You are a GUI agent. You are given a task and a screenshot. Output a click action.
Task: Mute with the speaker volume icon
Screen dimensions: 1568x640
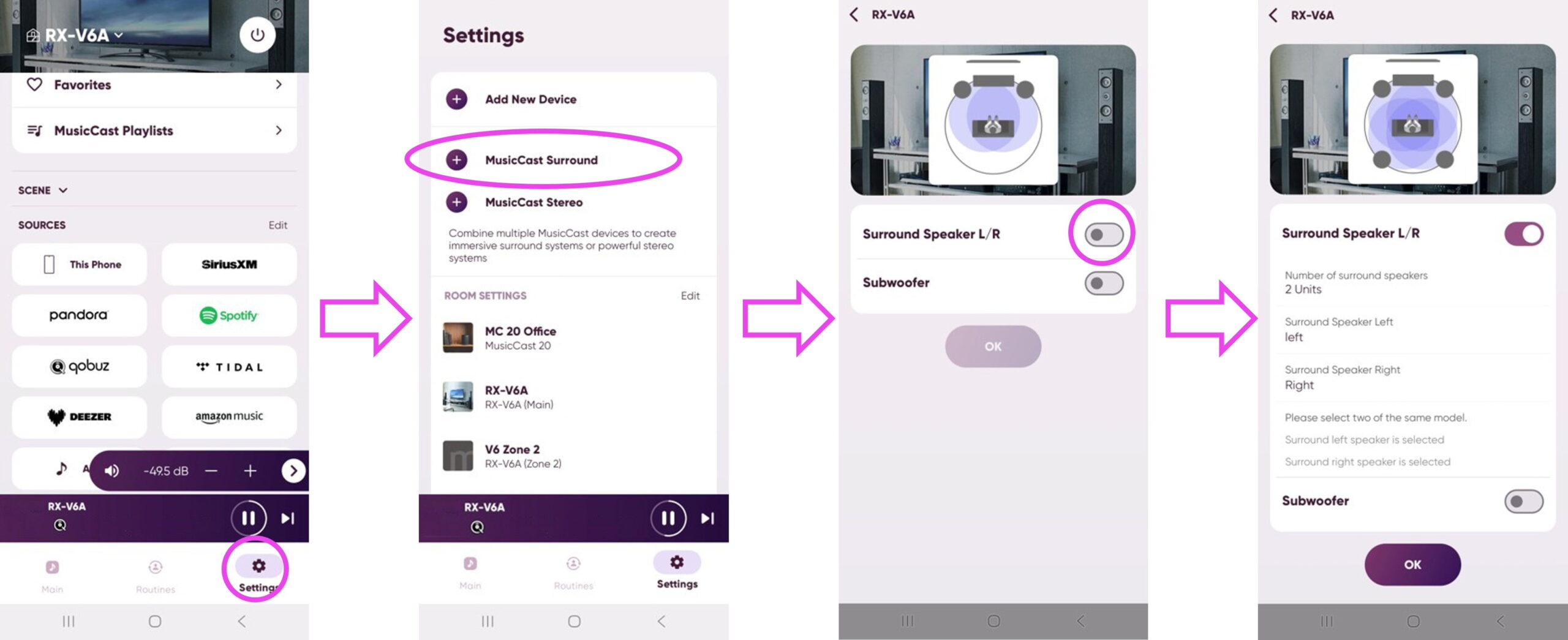click(112, 470)
